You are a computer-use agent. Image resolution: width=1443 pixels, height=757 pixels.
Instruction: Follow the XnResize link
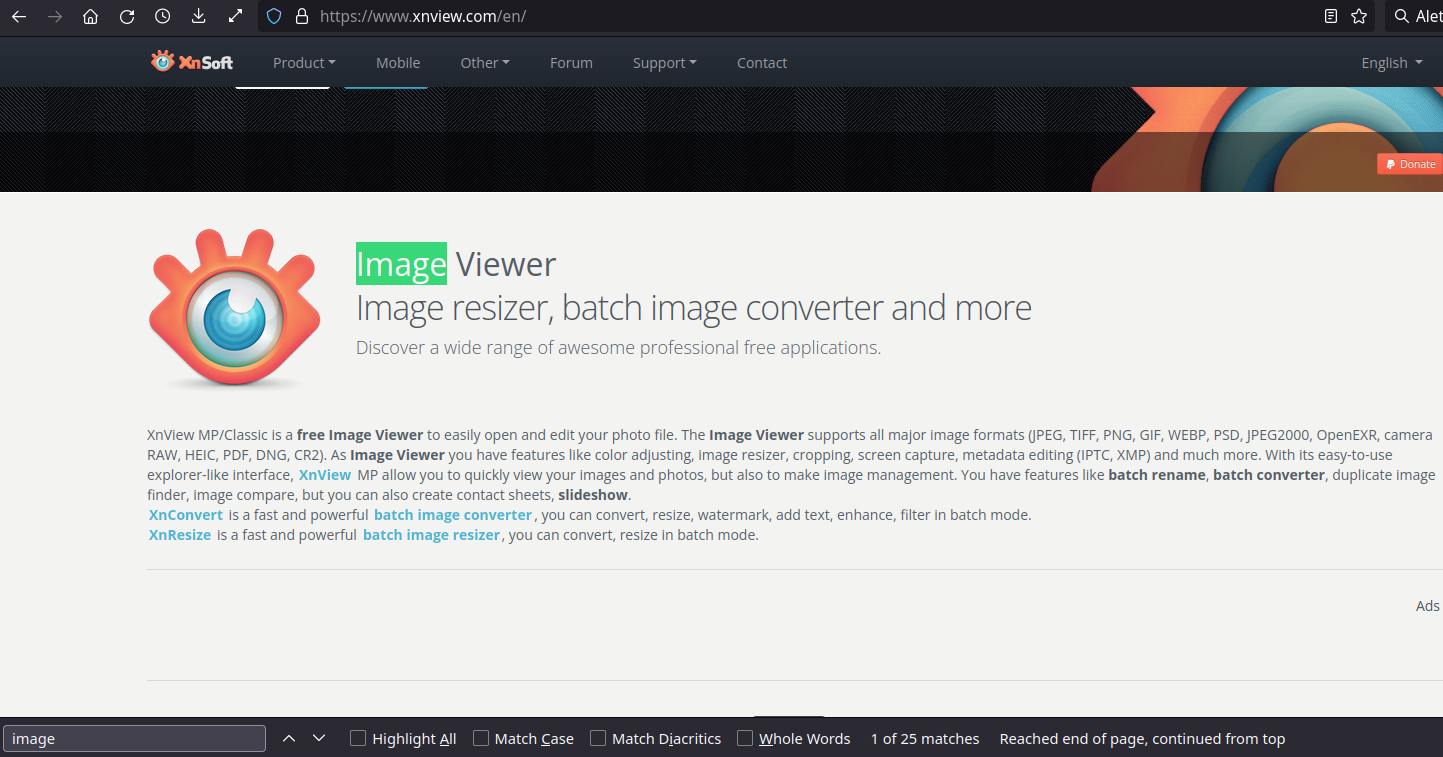[x=180, y=535]
